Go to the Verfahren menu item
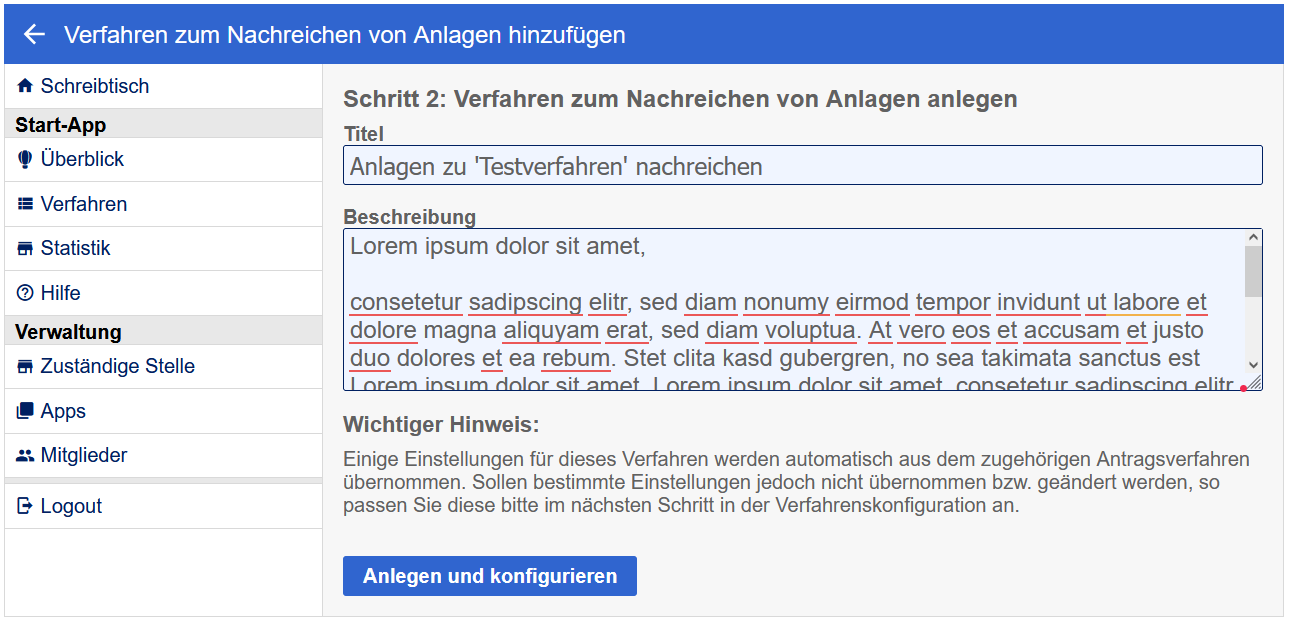 84,204
